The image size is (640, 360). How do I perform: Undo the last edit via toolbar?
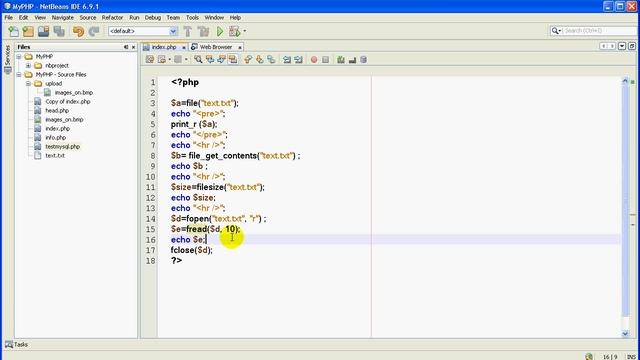pos(78,31)
